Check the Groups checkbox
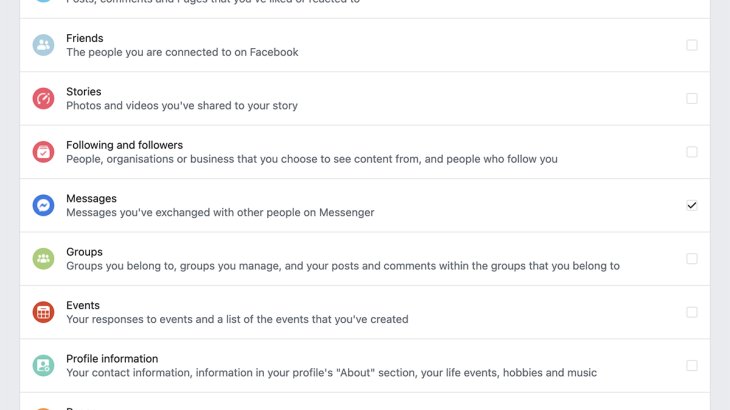Viewport: 730px width, 410px height. click(692, 259)
